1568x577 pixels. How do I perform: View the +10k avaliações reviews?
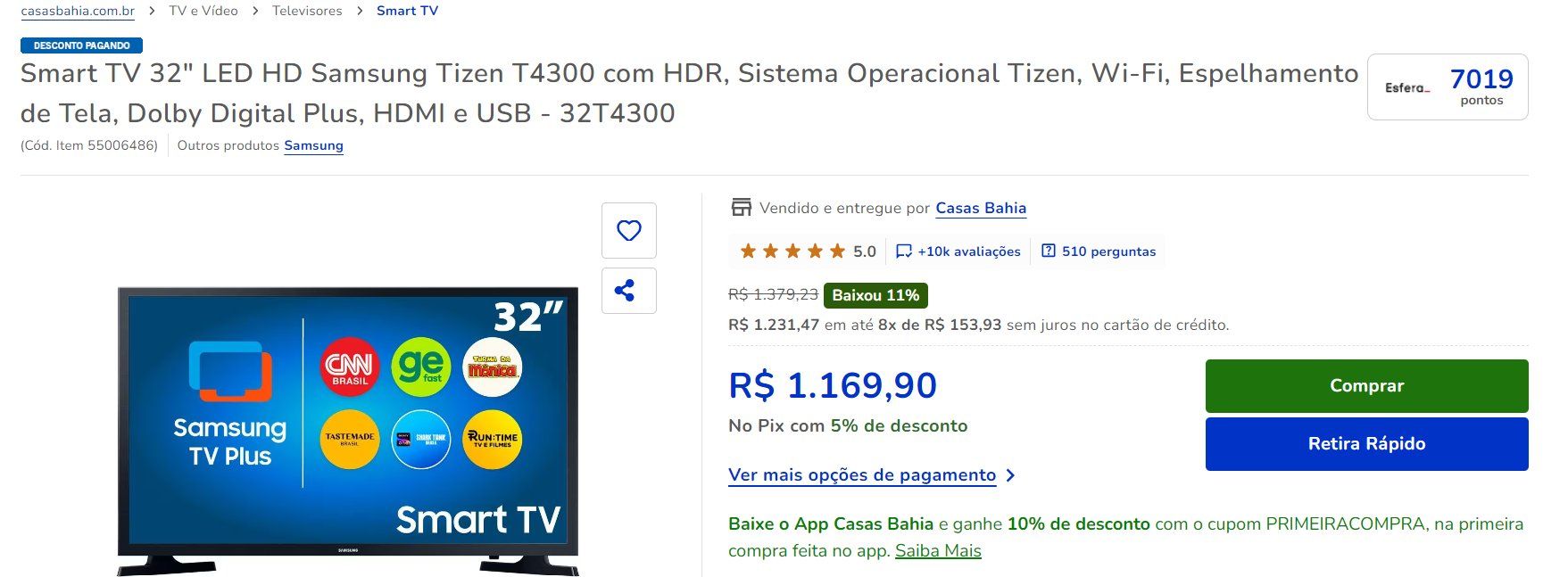(x=968, y=251)
